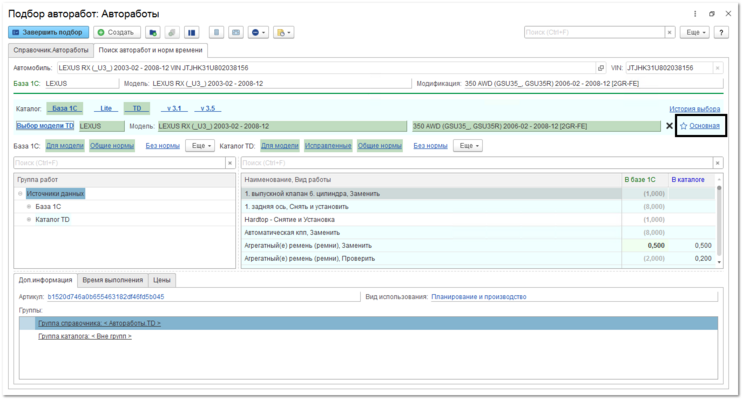The image size is (743, 400).
Task: Open the Еще dropdown for Каталог TD filters
Action: 468,145
